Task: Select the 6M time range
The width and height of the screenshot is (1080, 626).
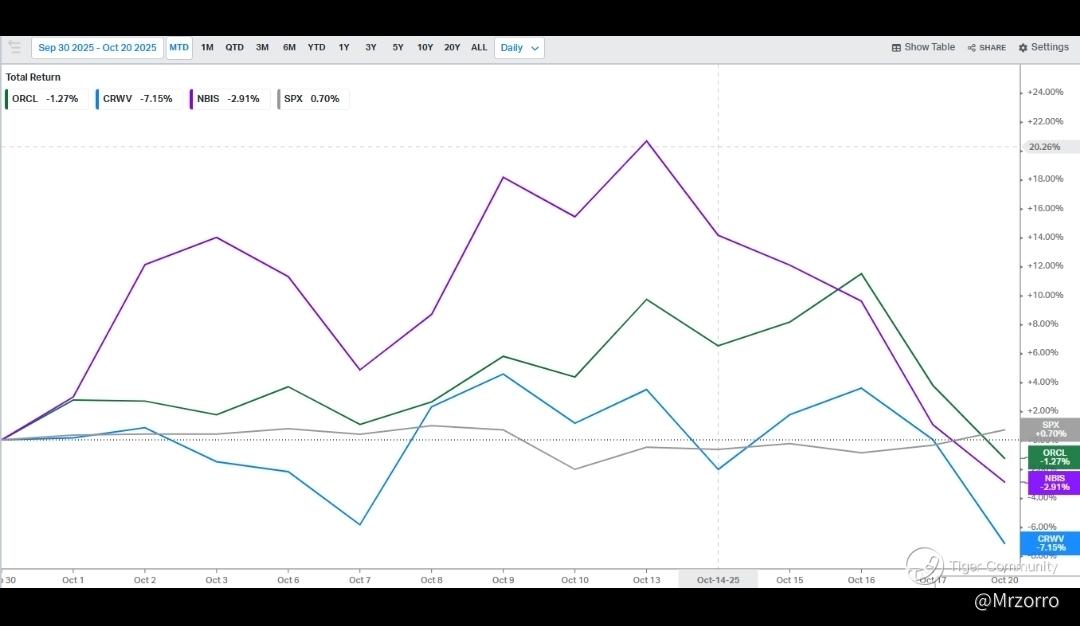Action: [289, 48]
